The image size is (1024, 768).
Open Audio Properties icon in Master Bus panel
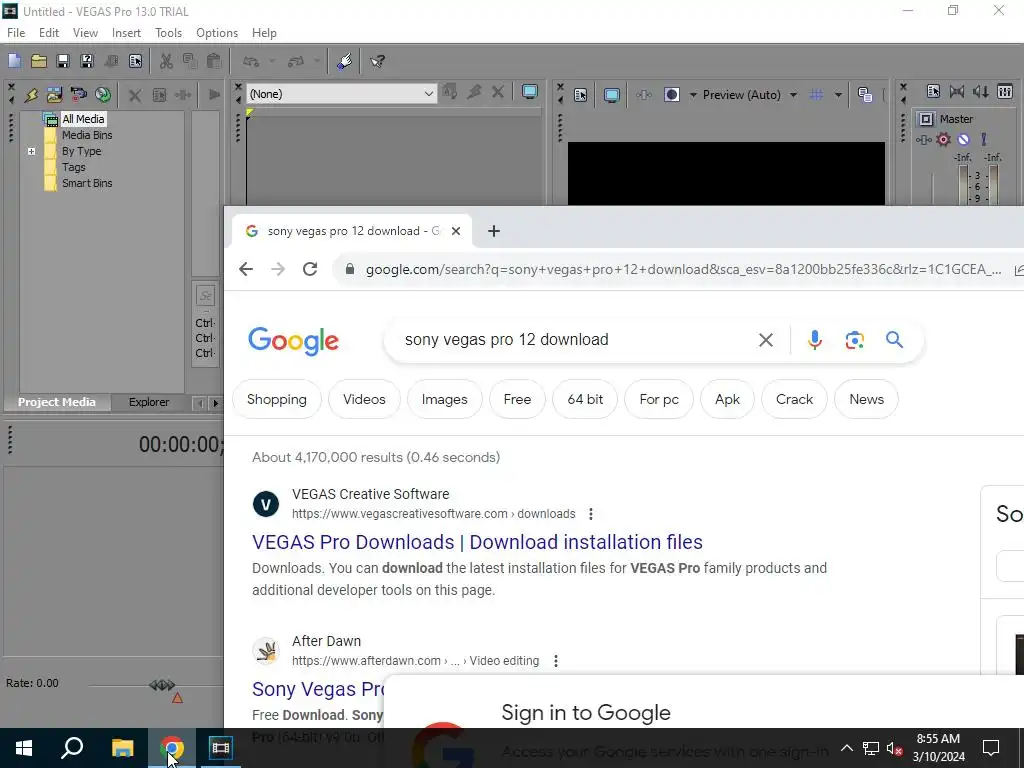[933, 92]
